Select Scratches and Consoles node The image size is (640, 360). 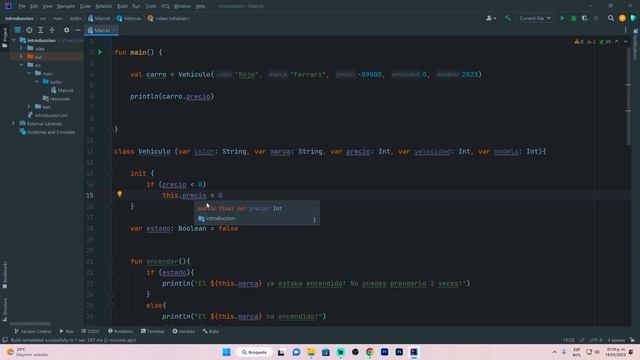click(47, 132)
